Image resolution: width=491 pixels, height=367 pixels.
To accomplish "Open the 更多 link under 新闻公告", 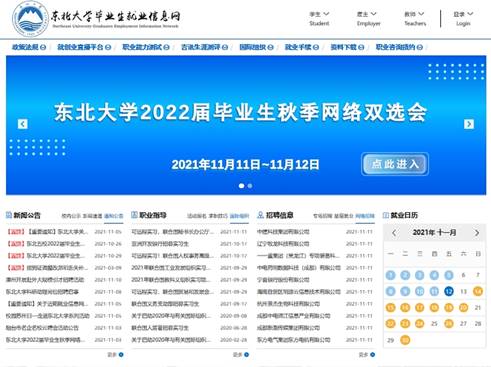I will 115,355.
